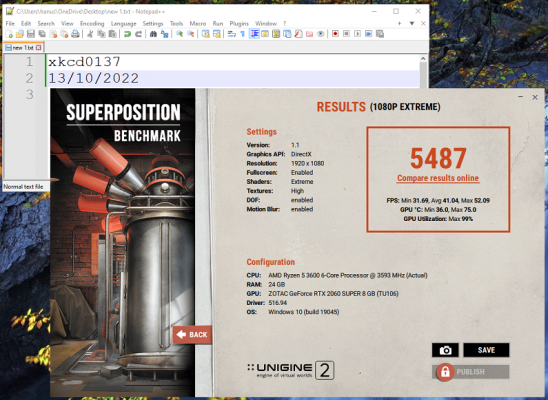Viewport: 548px width, 400px height.
Task: Zoom in on the Notepad++ text
Action: point(180,34)
